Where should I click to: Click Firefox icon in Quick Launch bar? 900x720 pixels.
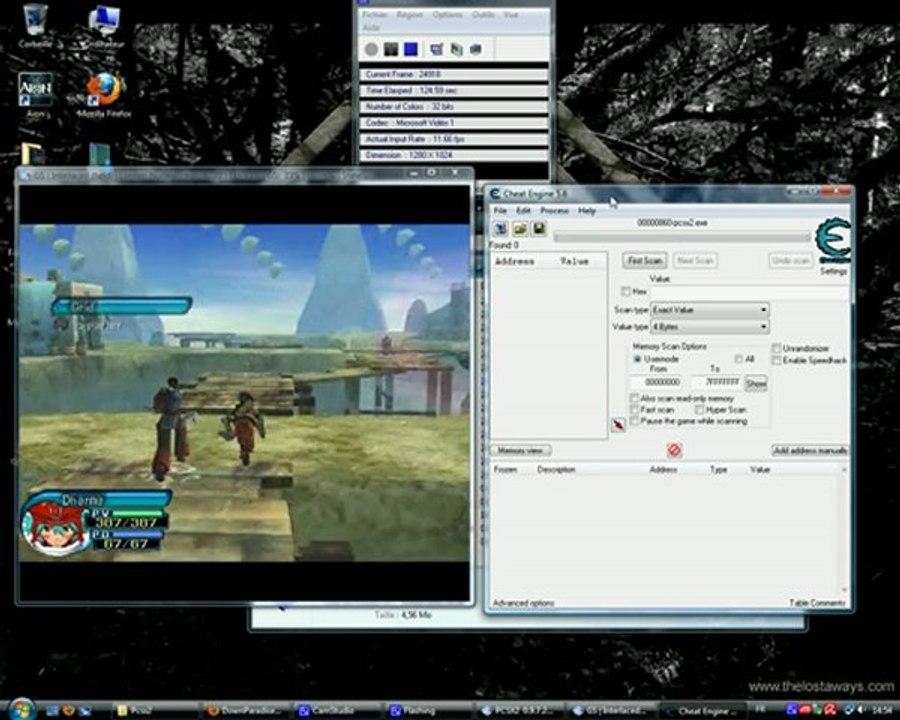point(68,710)
